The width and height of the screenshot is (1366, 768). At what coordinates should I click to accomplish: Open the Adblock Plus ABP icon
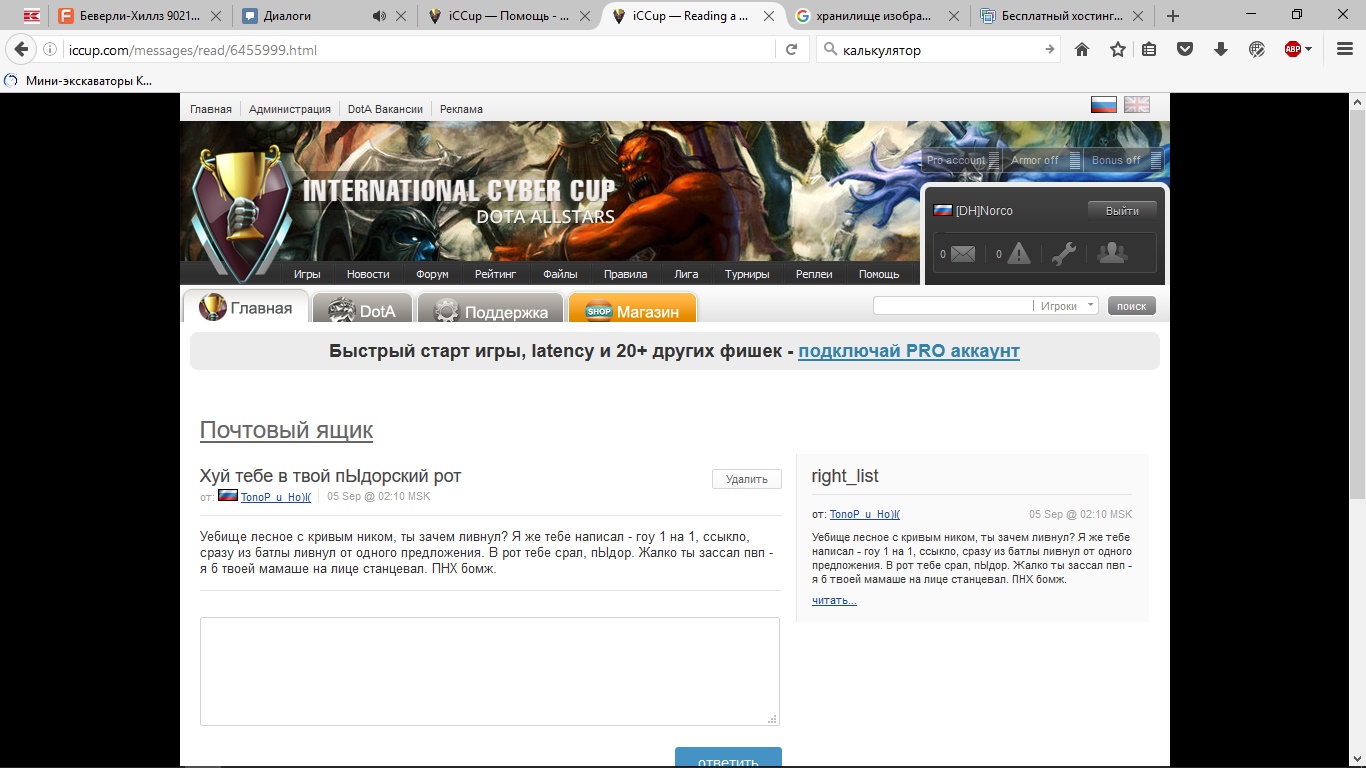pyautogui.click(x=1292, y=49)
